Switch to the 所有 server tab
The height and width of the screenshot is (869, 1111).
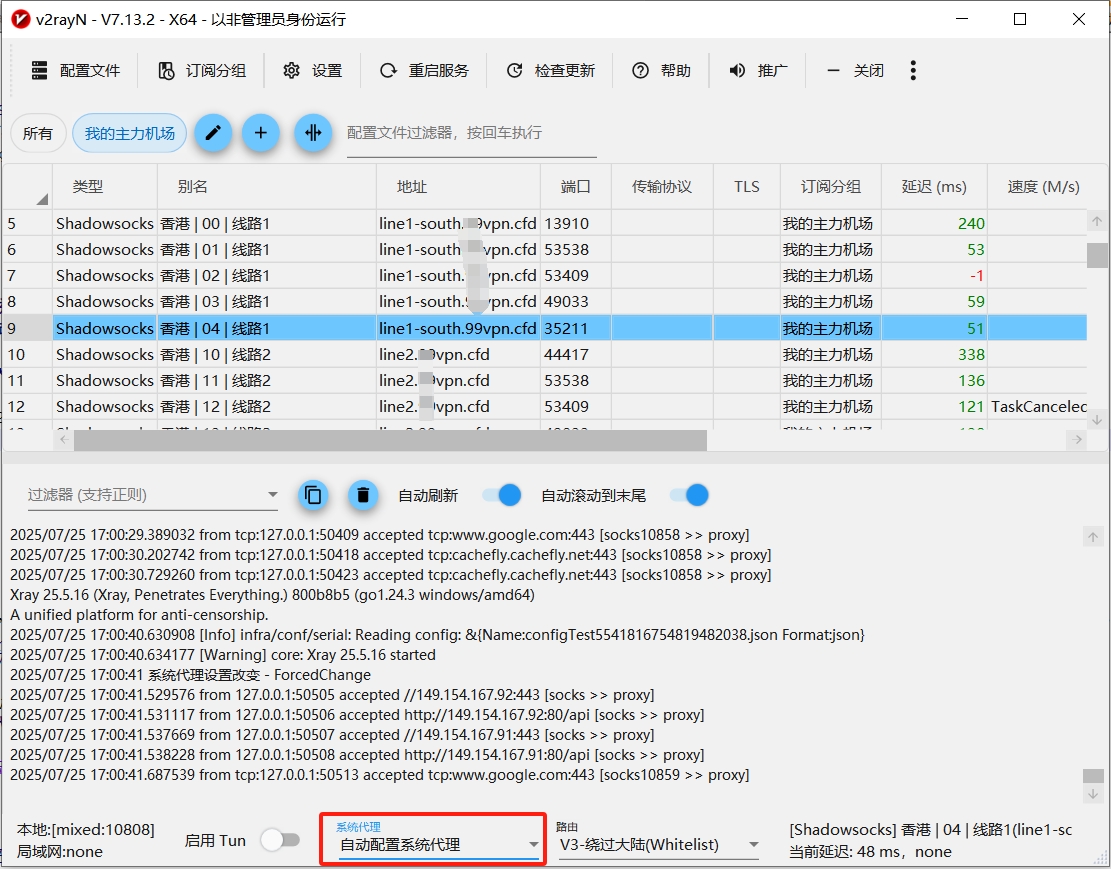(x=38, y=132)
